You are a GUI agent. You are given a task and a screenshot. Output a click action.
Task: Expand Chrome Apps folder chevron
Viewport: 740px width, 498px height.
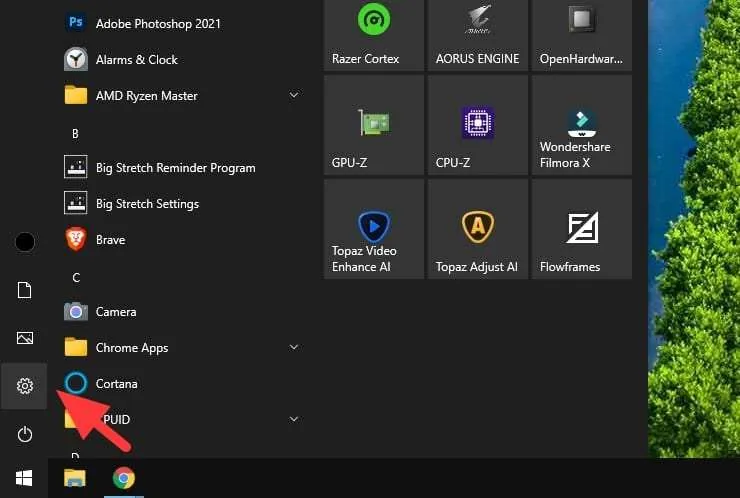pos(294,347)
